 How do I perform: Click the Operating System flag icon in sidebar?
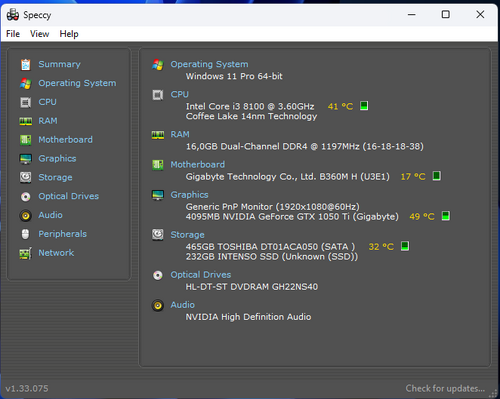pyautogui.click(x=26, y=83)
